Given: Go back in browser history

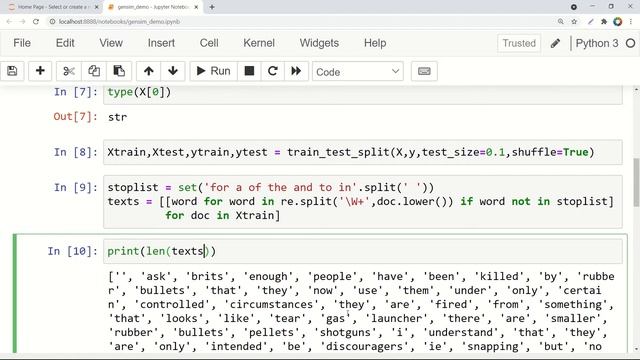Looking at the screenshot, I should pyautogui.click(x=9, y=22).
